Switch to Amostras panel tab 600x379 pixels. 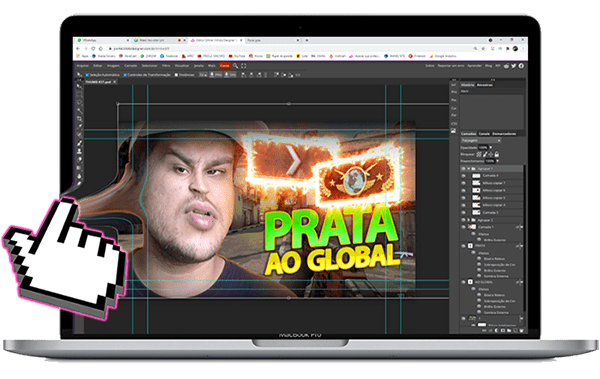(x=485, y=85)
